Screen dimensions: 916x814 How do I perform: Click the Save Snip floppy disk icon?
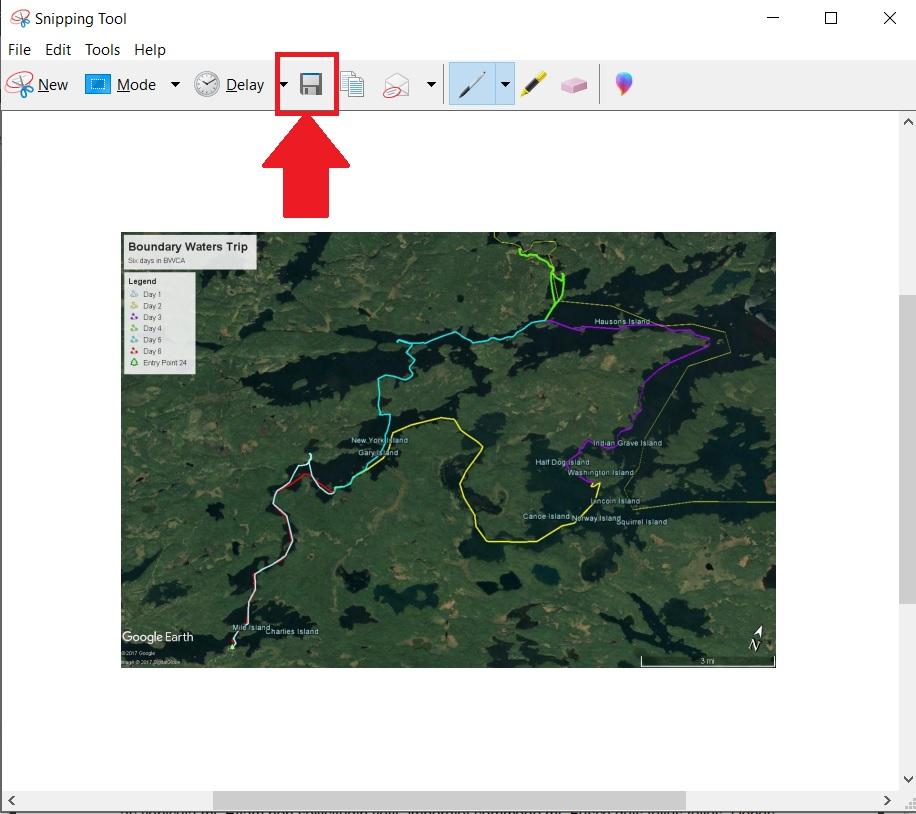click(x=311, y=85)
